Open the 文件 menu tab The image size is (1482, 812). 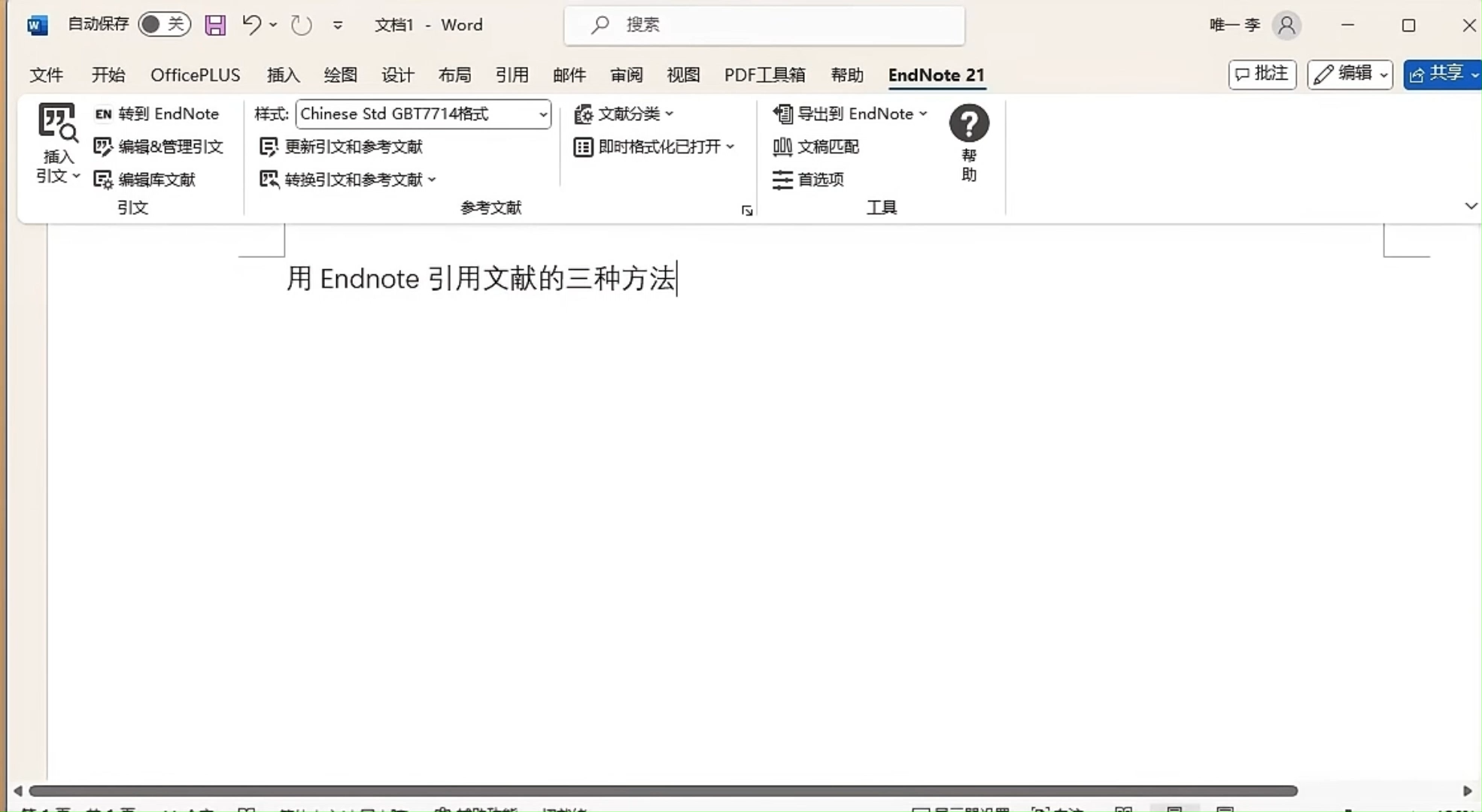pyautogui.click(x=47, y=75)
